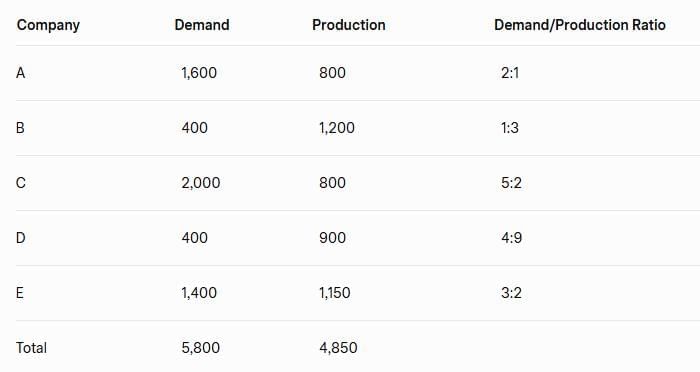Select Company B row label
Image resolution: width=700 pixels, height=372 pixels.
[x=20, y=128]
